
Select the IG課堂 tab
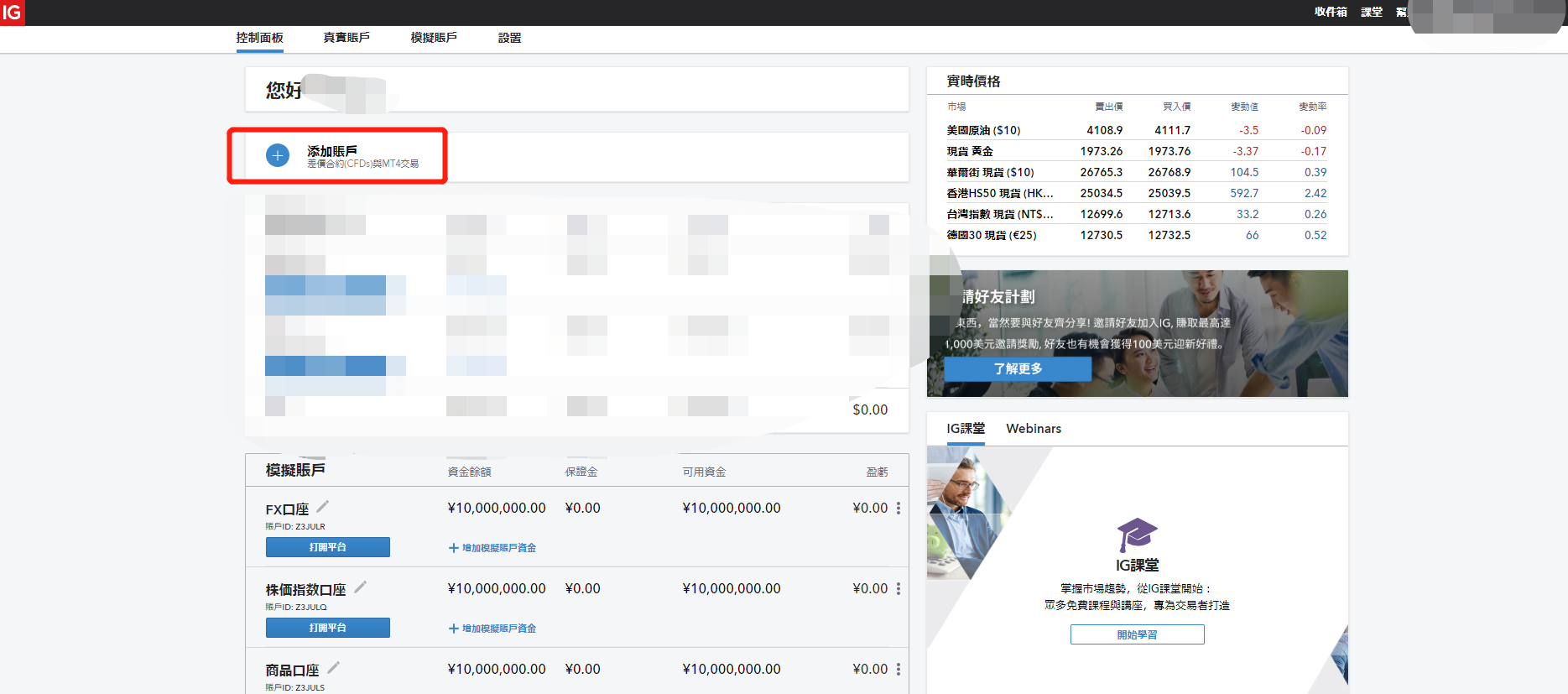966,429
